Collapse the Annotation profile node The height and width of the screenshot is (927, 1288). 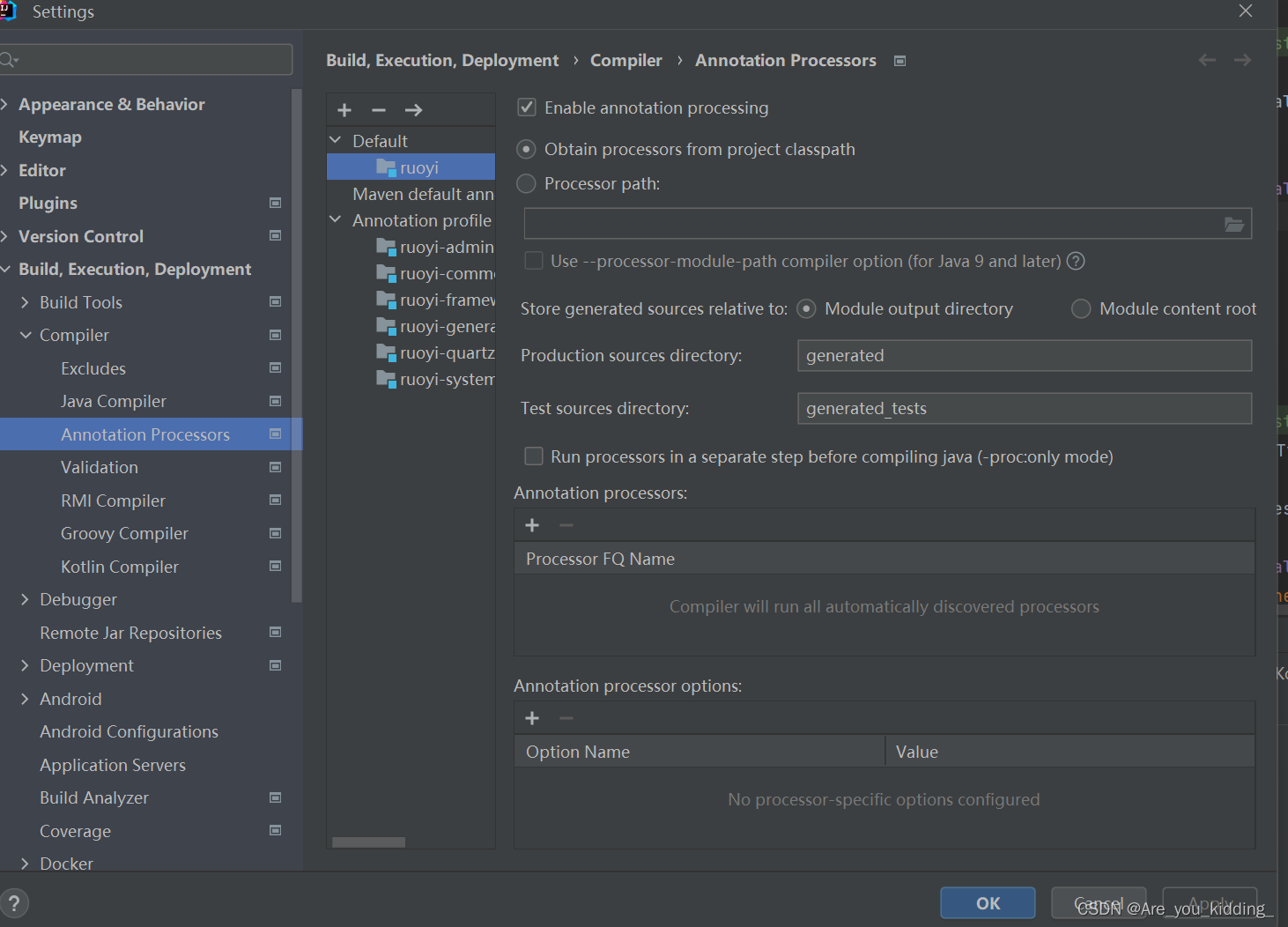[x=335, y=219]
